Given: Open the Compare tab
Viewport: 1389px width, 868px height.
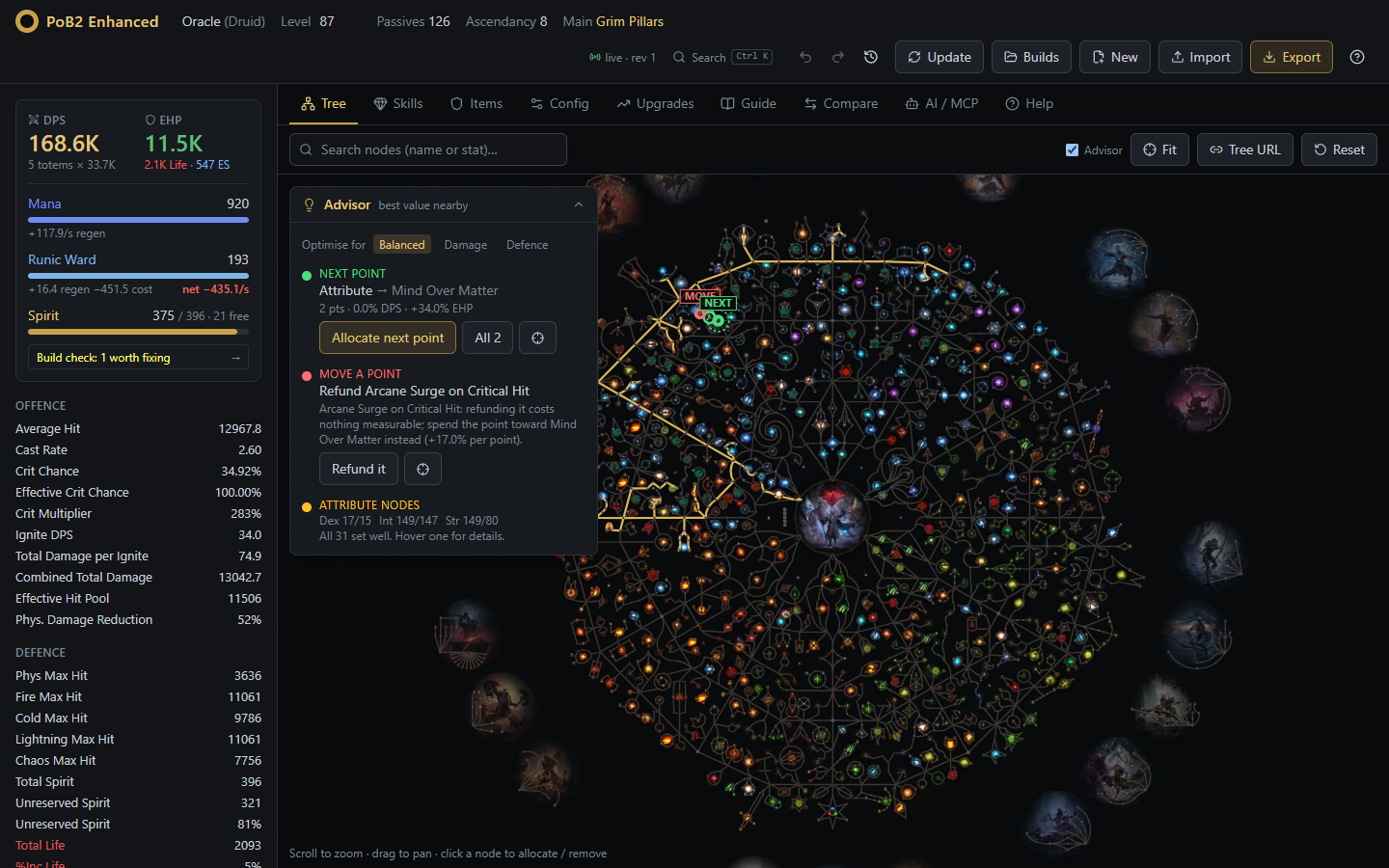Looking at the screenshot, I should tap(841, 103).
